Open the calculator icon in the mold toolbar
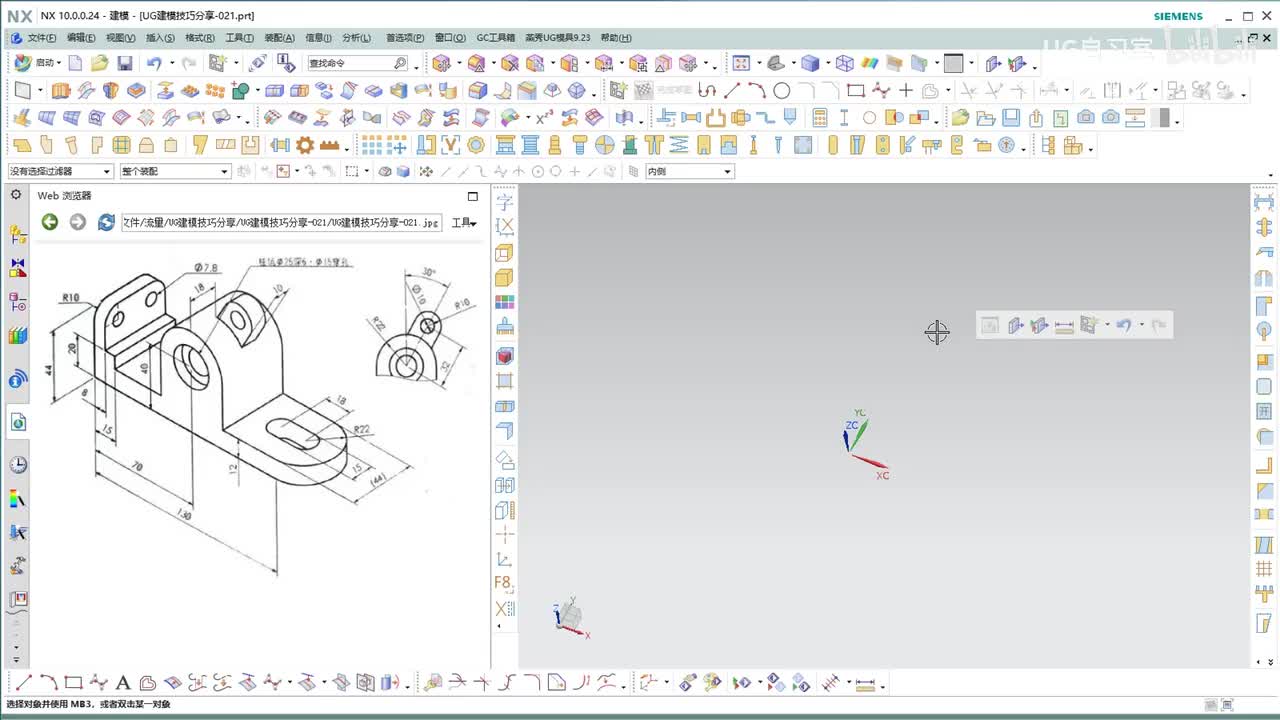The width and height of the screenshot is (1280, 720). (820, 117)
